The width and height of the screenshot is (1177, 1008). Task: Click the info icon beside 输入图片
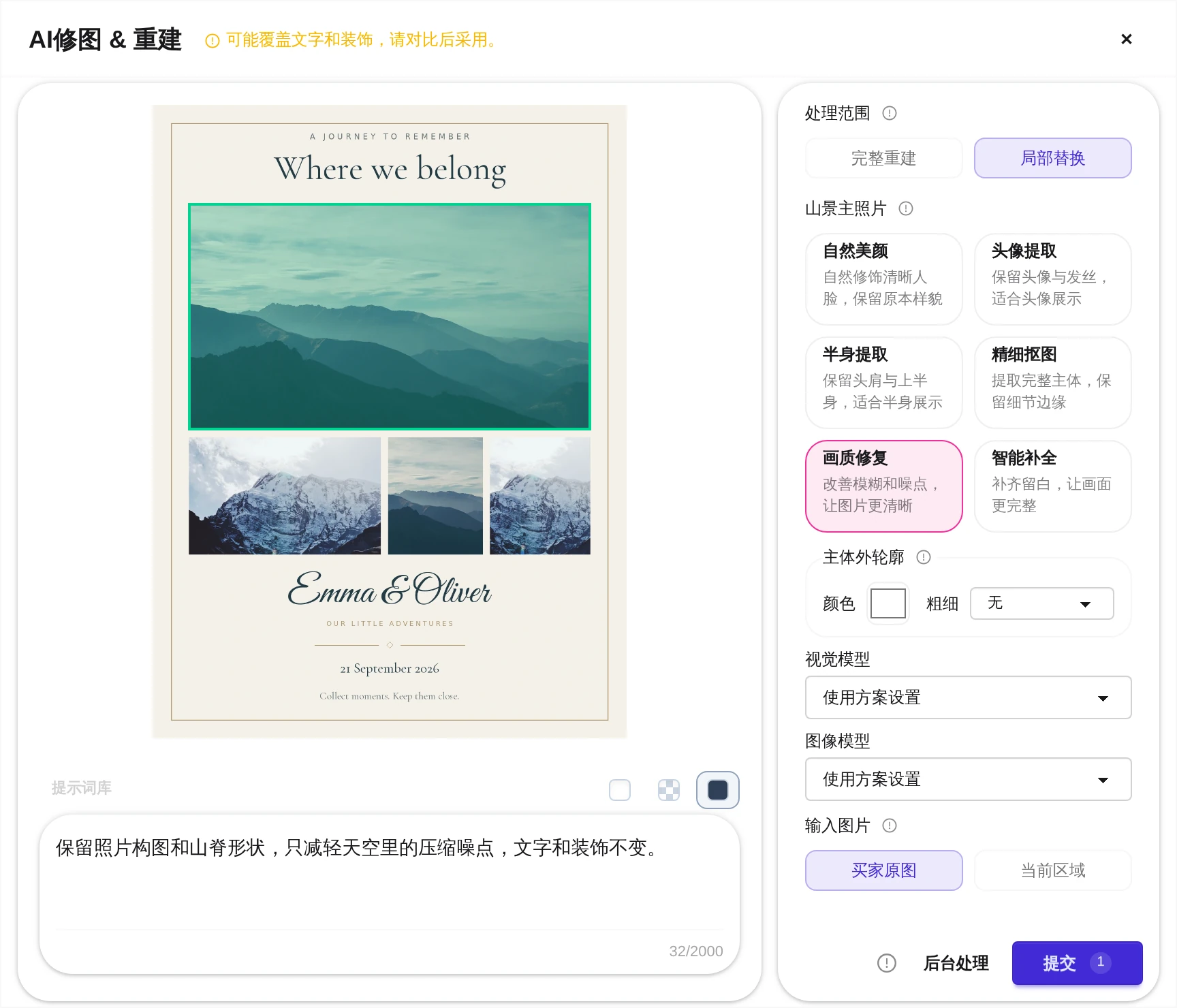pos(890,825)
